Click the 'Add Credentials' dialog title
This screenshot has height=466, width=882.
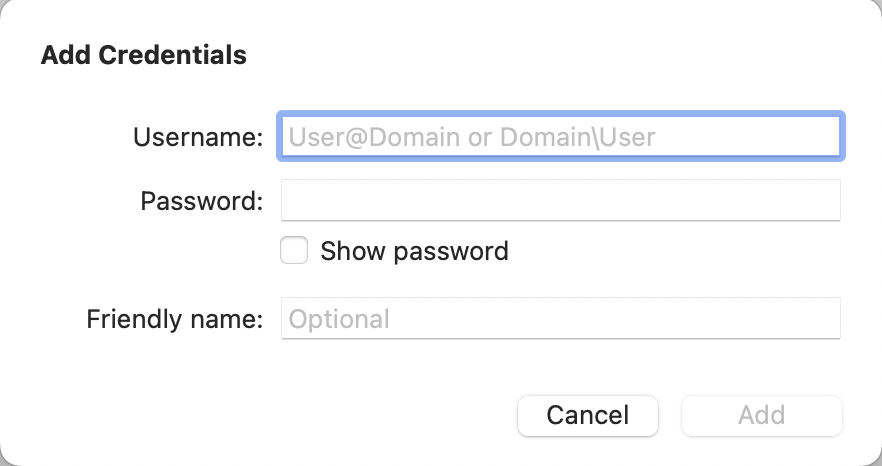tap(143, 55)
